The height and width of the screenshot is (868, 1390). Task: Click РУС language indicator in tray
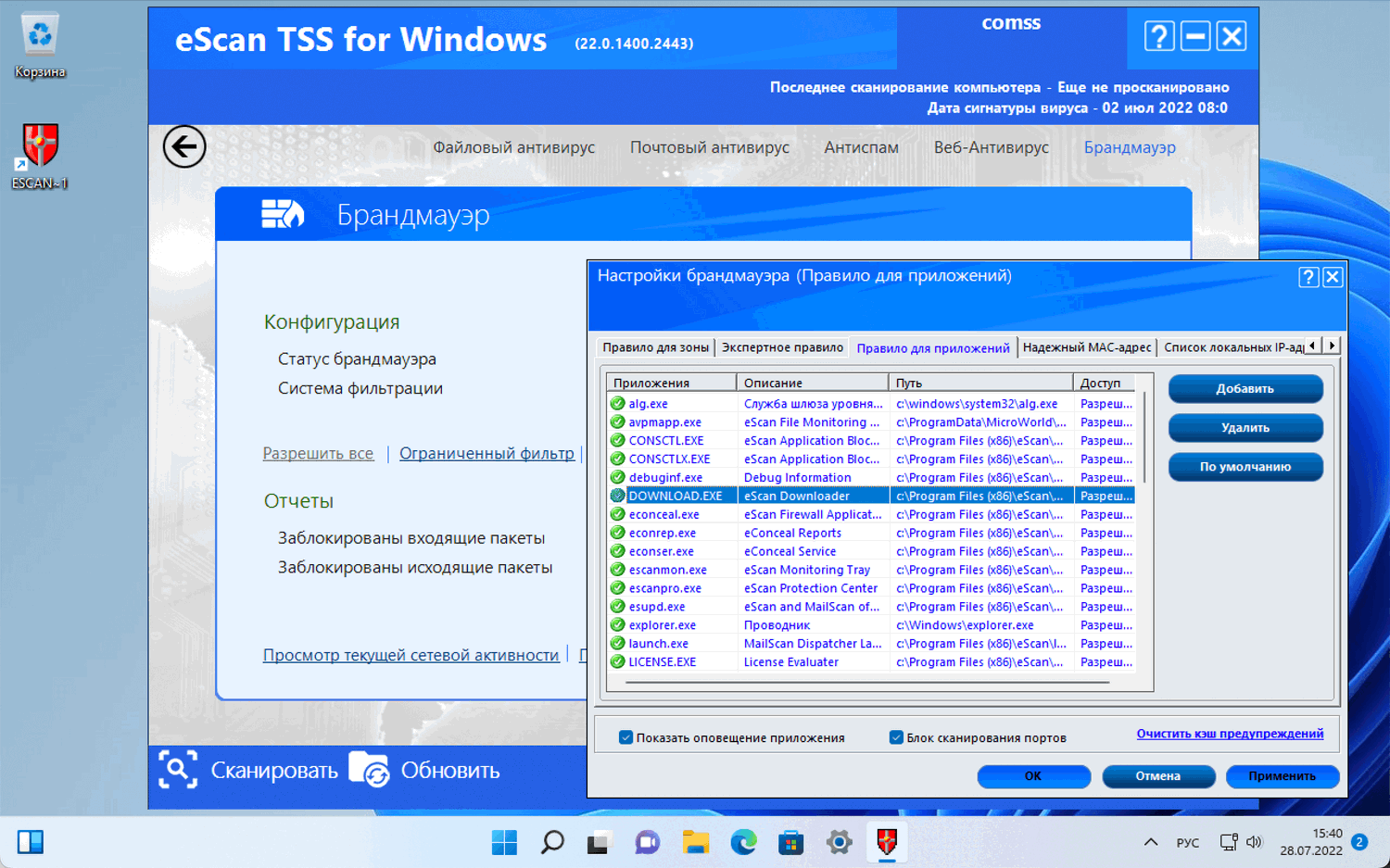1188,843
